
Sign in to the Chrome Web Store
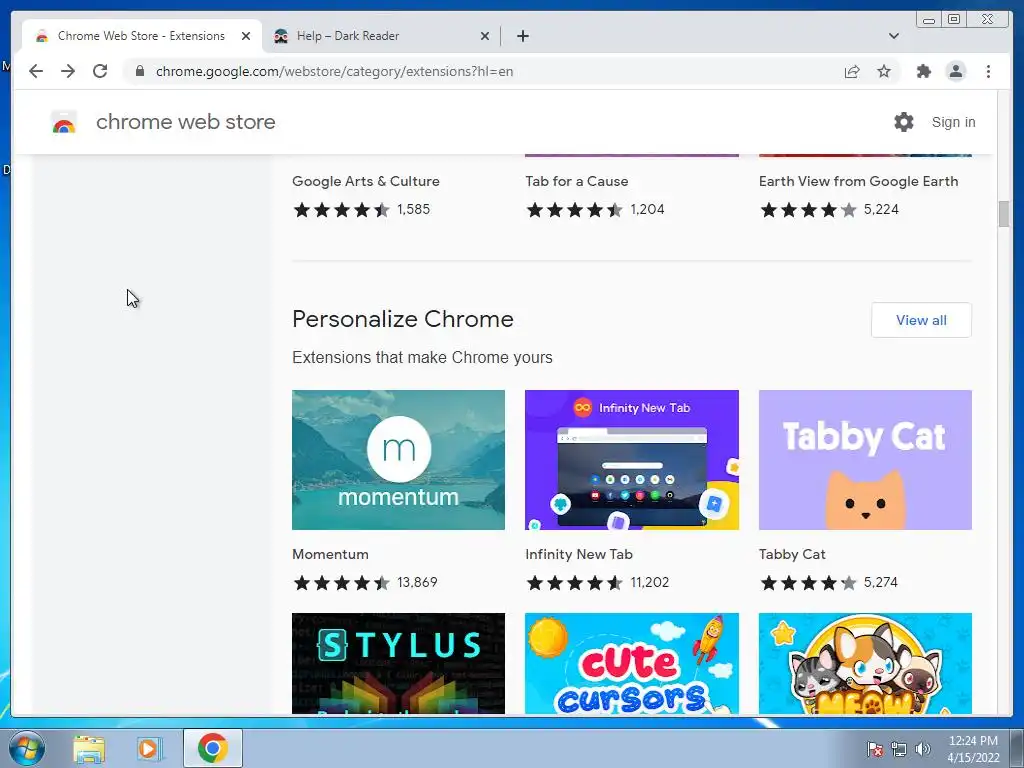click(x=953, y=122)
